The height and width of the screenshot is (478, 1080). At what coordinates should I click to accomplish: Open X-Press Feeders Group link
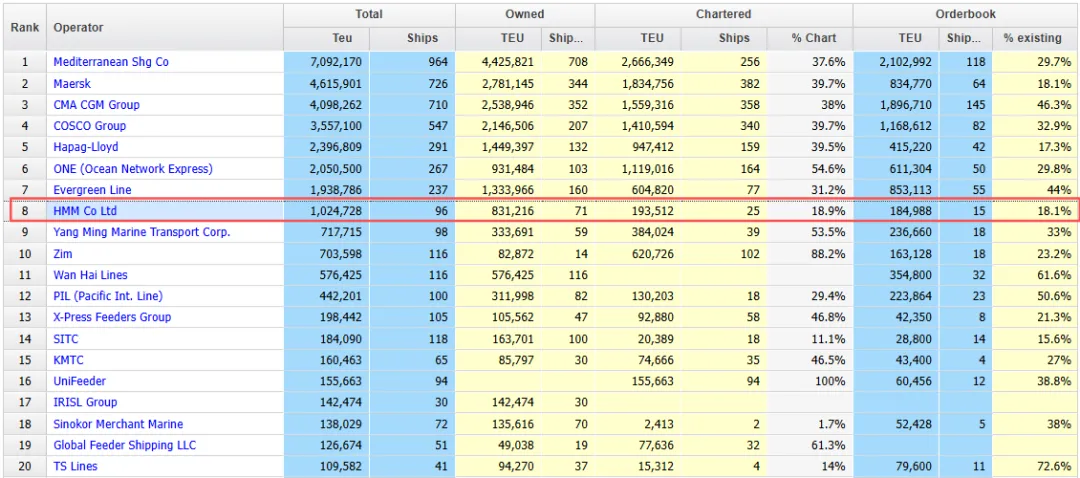coord(112,317)
